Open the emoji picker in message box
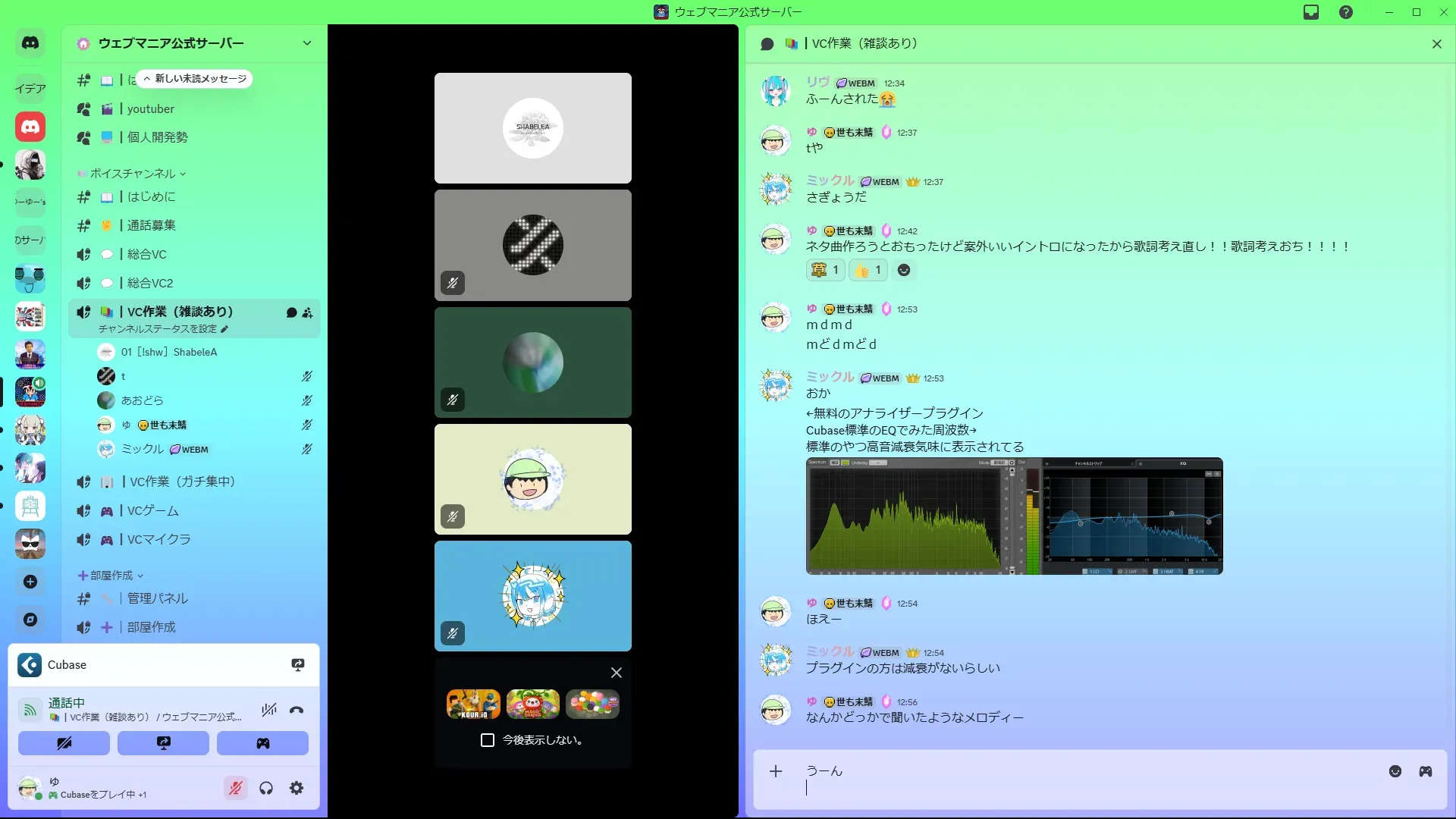Viewport: 1456px width, 819px height. 1395,771
